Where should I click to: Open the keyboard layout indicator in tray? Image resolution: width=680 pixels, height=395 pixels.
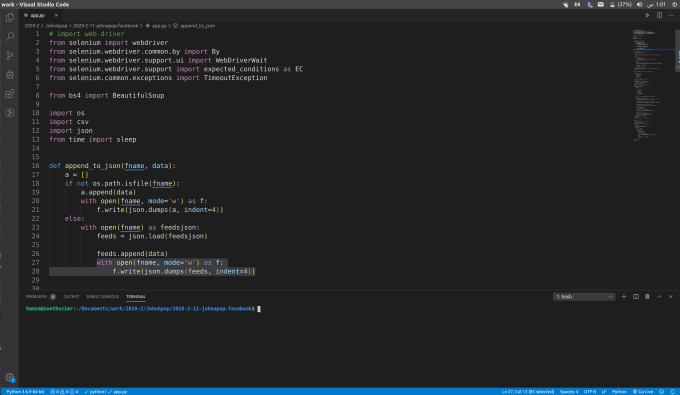click(577, 4)
